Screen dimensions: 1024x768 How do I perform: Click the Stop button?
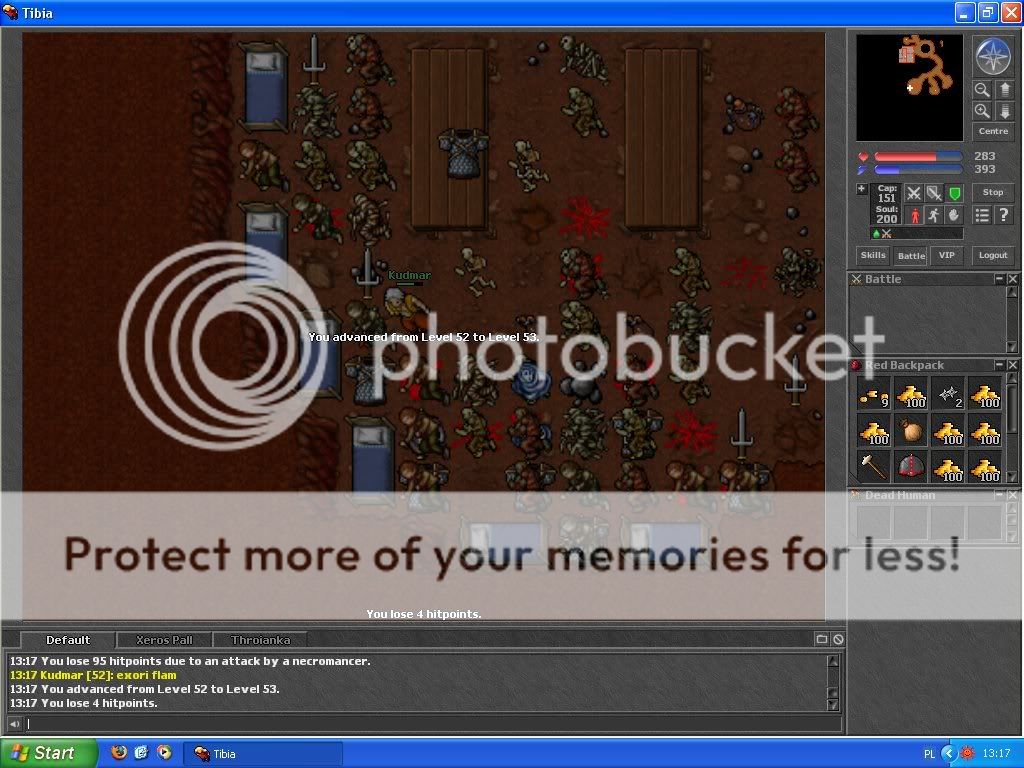[993, 193]
